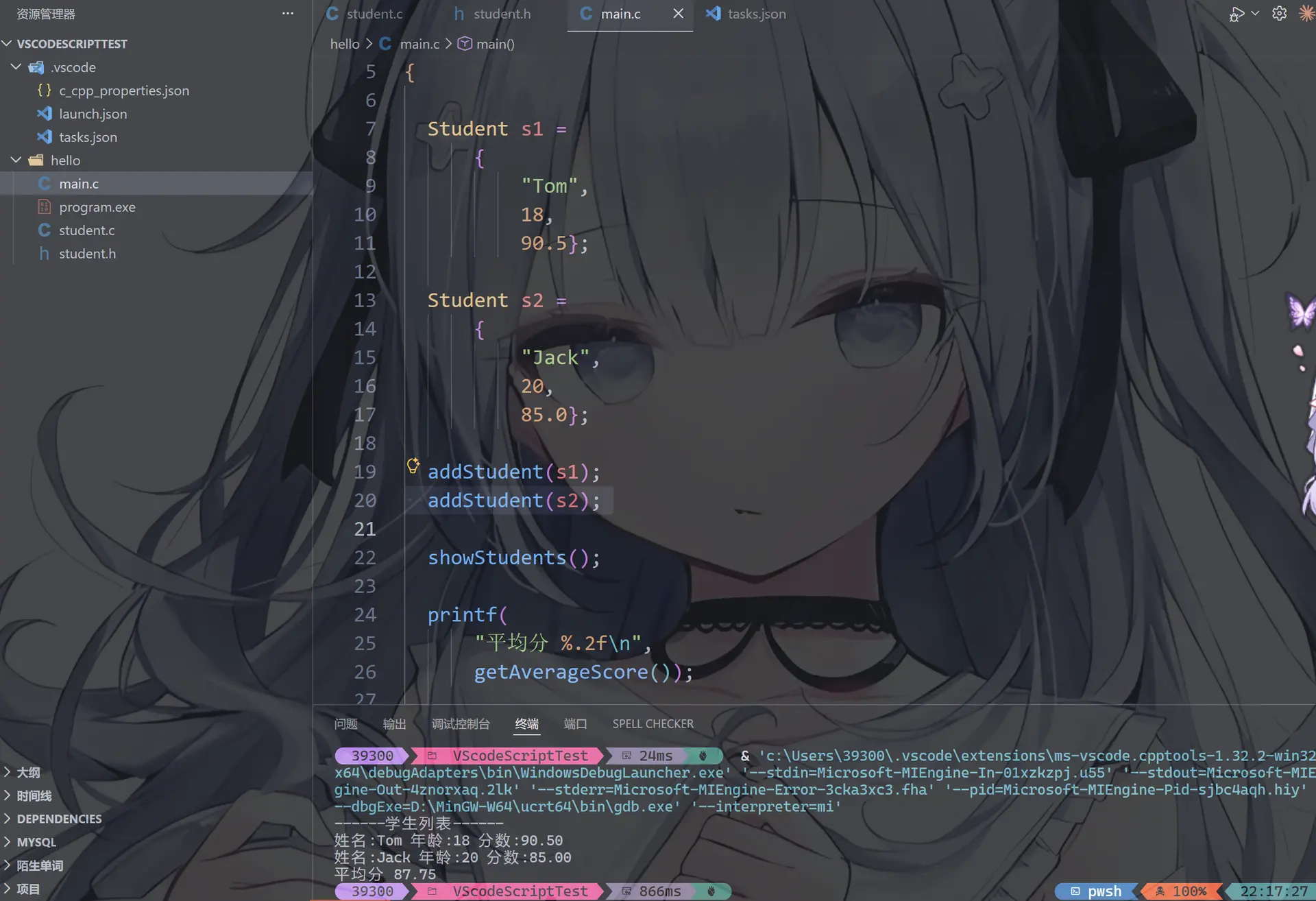Click the 866ms duration segment in prompt
Image resolution: width=1316 pixels, height=901 pixels.
(x=653, y=891)
